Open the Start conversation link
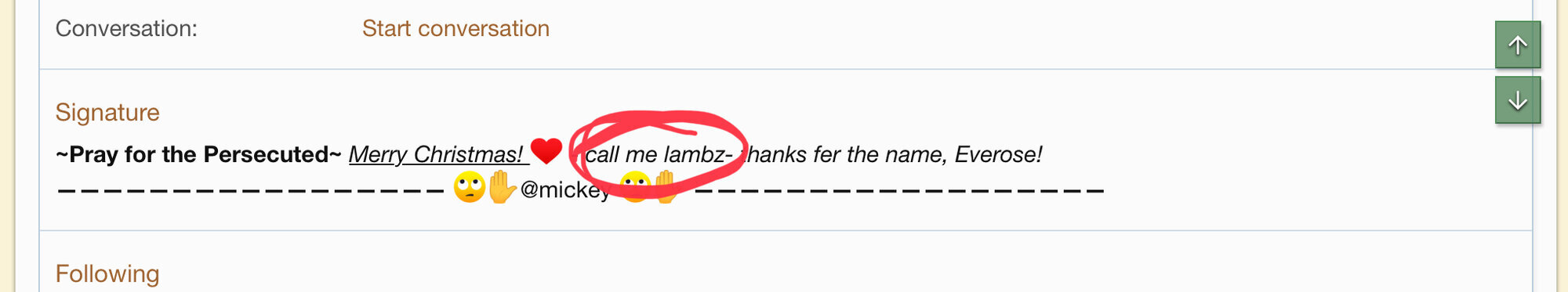This screenshot has width=1568, height=292. 456,28
